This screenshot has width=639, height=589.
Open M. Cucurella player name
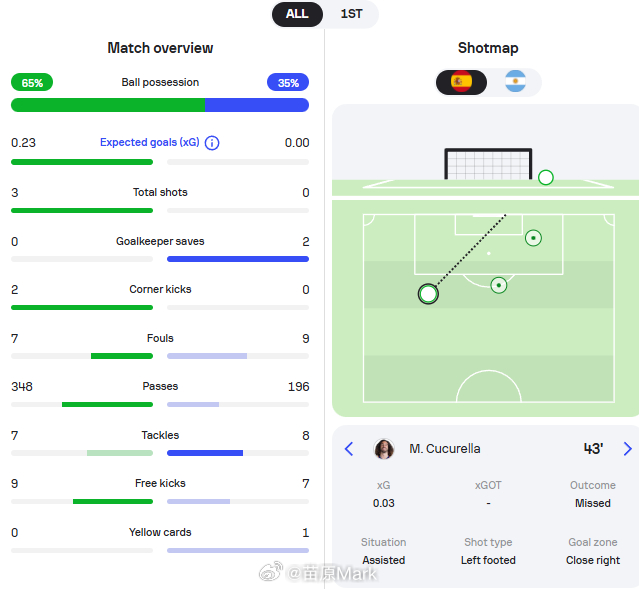[445, 449]
